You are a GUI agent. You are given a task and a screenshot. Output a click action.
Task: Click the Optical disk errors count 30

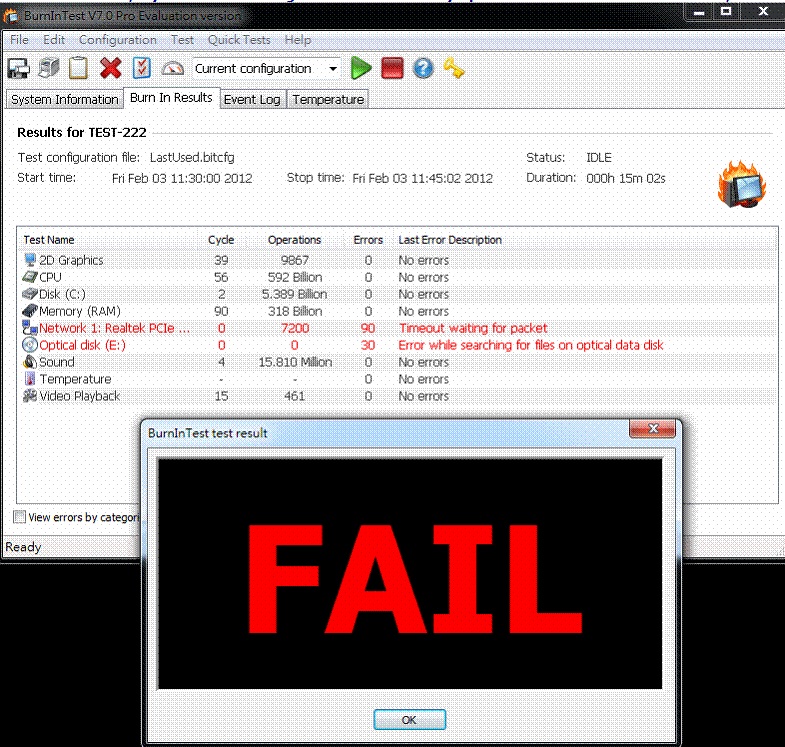click(368, 345)
